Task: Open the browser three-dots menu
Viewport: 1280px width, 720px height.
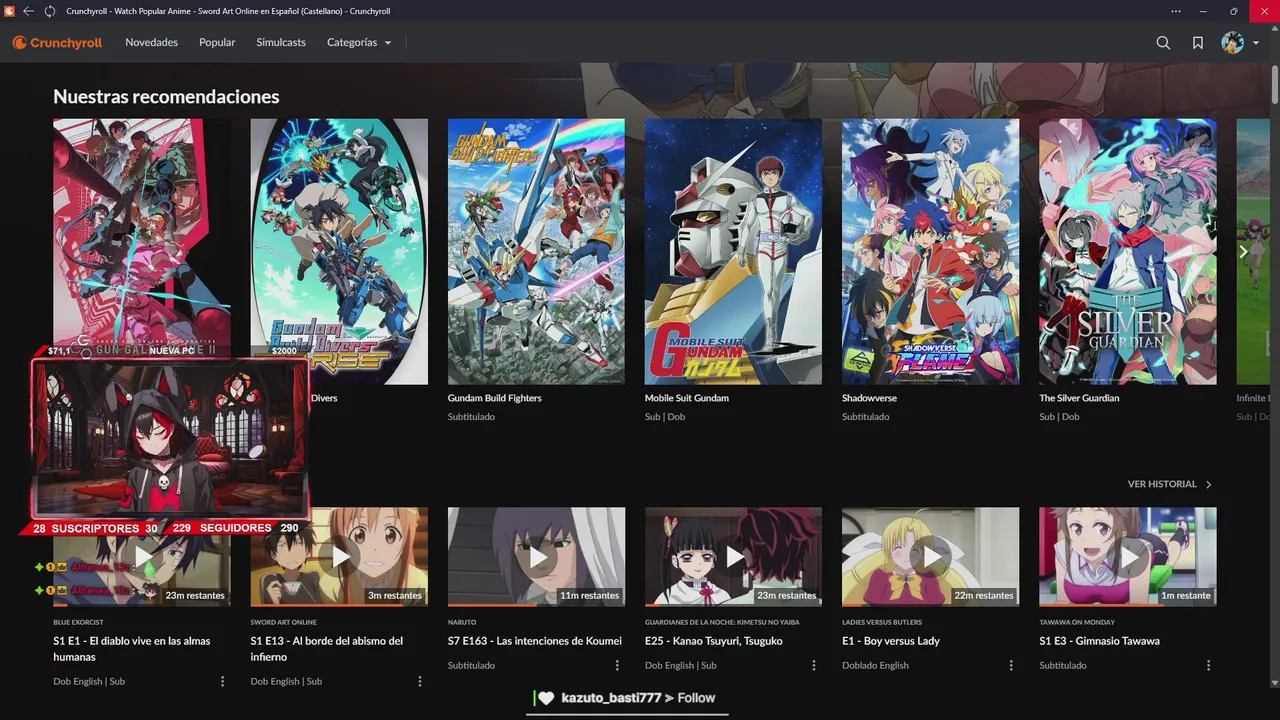Action: pyautogui.click(x=1176, y=11)
